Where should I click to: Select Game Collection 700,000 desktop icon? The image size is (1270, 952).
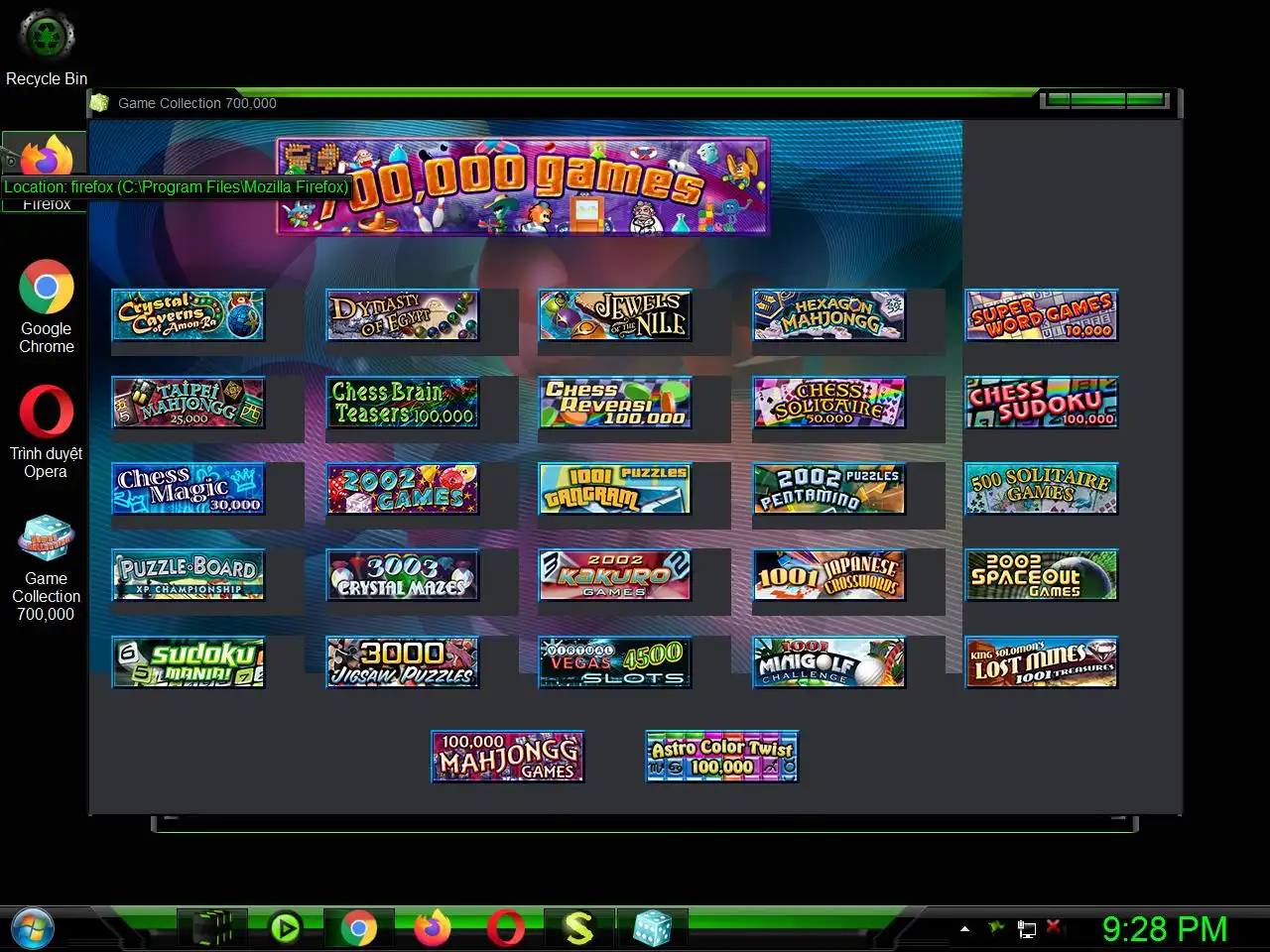pos(46,568)
